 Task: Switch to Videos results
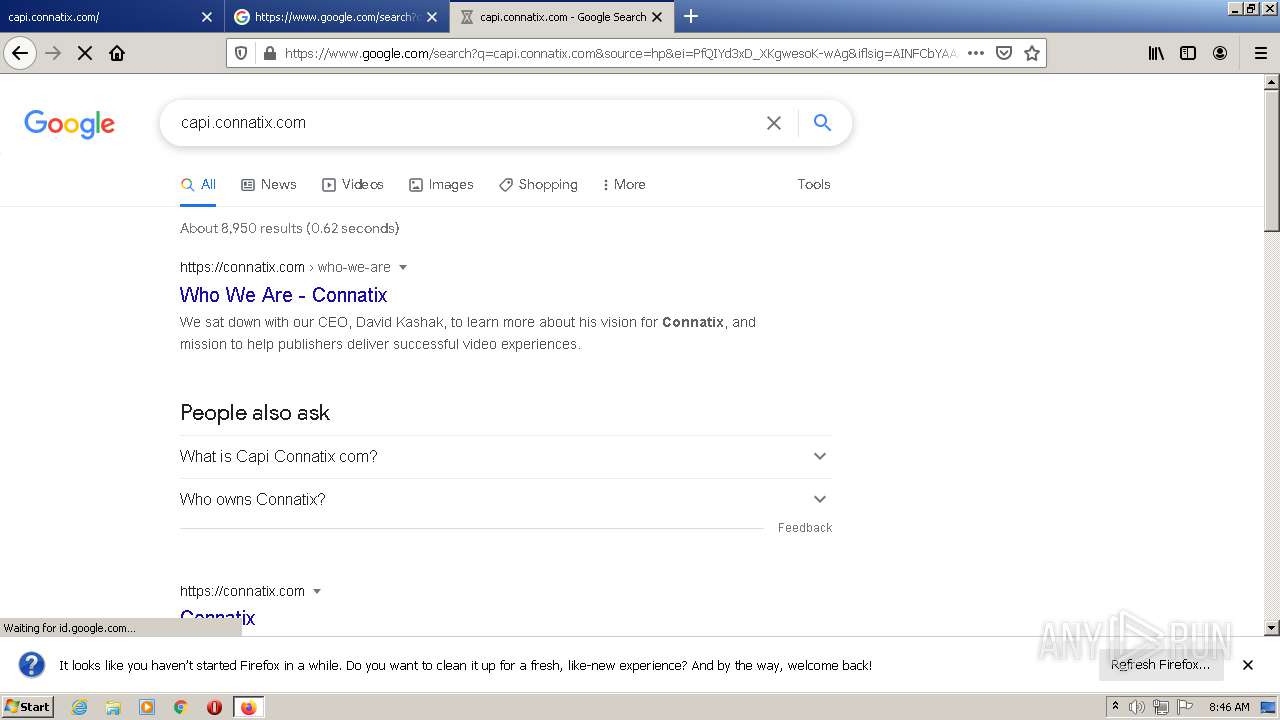pyautogui.click(x=353, y=185)
